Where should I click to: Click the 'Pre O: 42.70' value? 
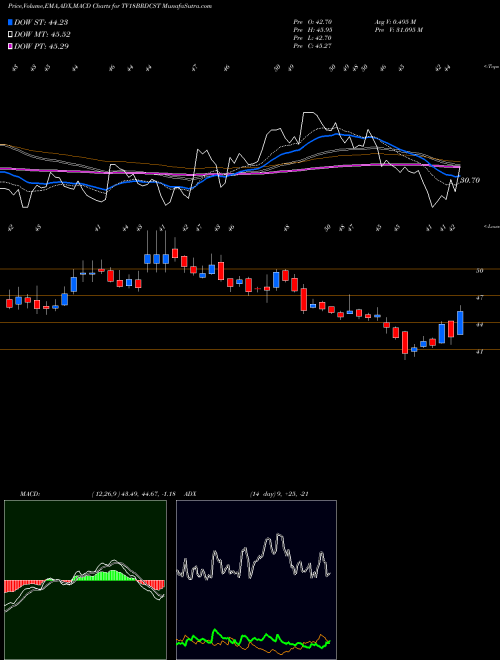point(313,22)
